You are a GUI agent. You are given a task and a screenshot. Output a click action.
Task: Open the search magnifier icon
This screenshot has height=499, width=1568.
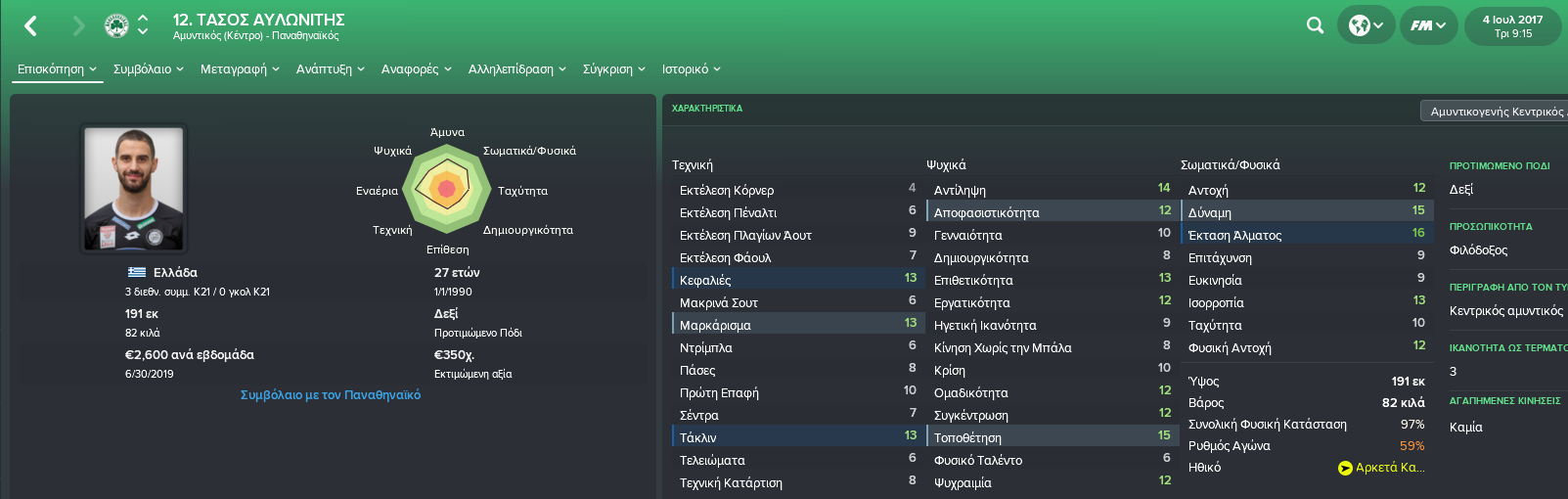click(1315, 25)
